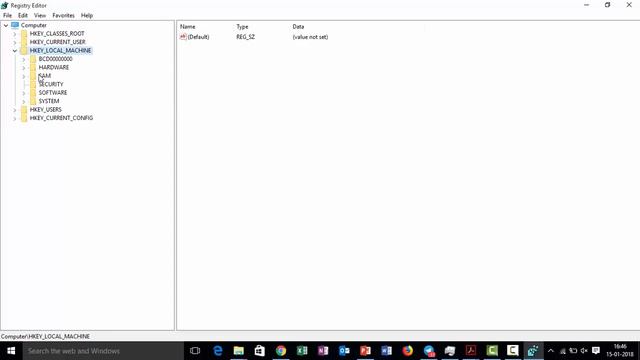This screenshot has width=640, height=360.
Task: Open the View menu
Action: click(x=40, y=16)
